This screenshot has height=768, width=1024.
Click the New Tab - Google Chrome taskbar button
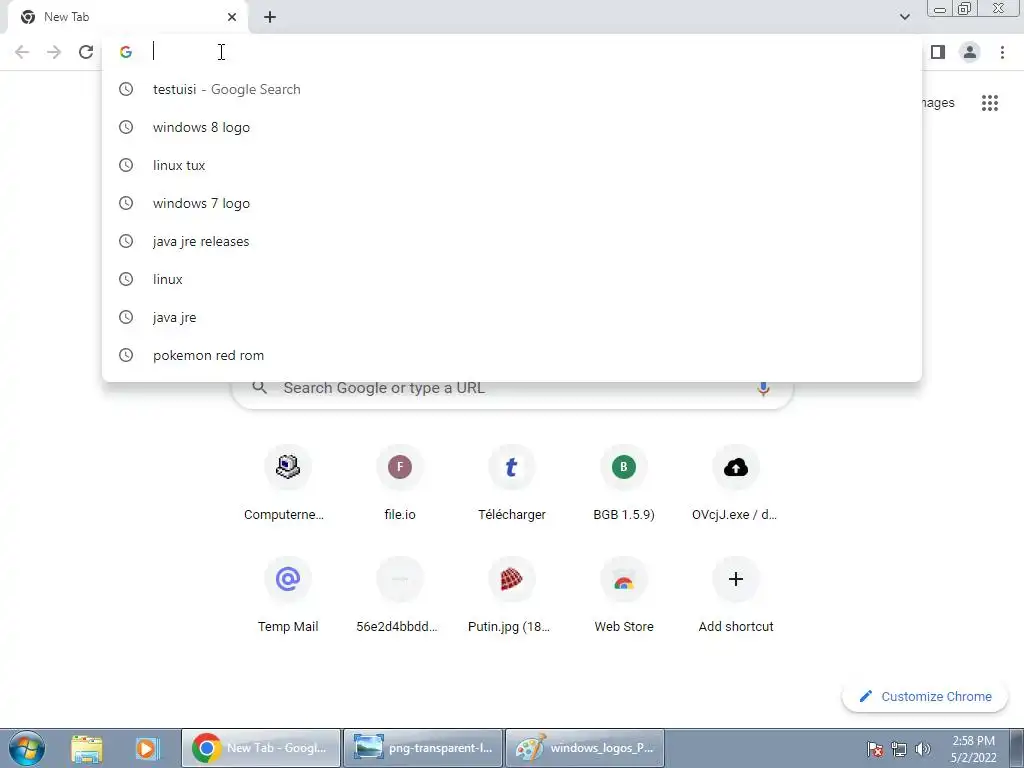(261, 748)
